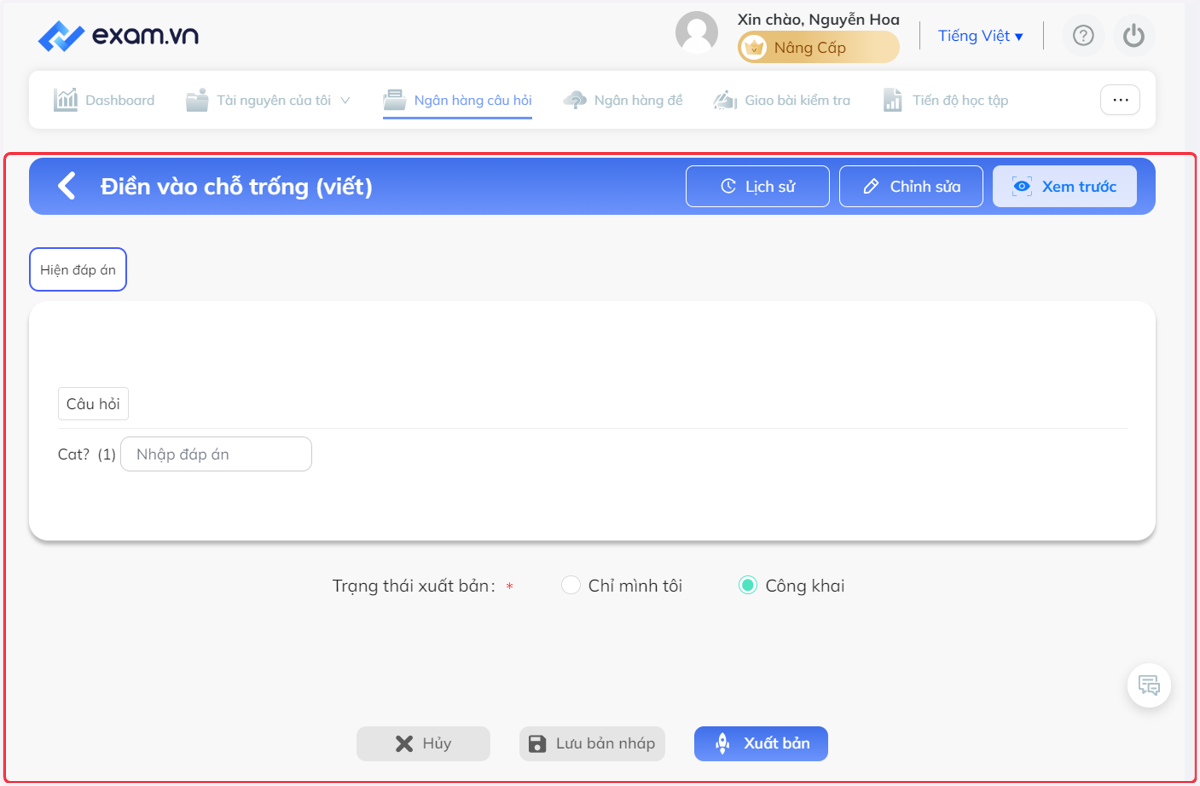Screen dimensions: 1200x786
Task: Click the Ngân hàng câu hỏi folder icon
Action: coord(395,100)
